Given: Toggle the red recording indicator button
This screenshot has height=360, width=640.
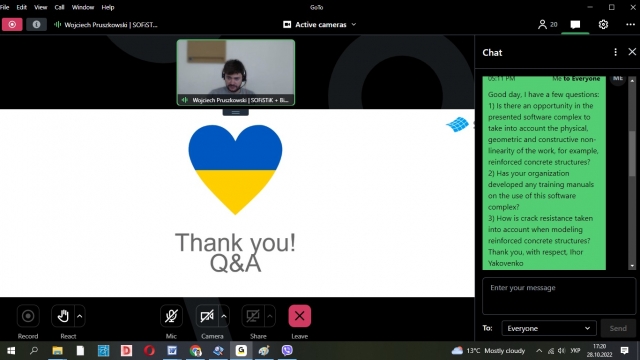Looking at the screenshot, I should coord(12,24).
